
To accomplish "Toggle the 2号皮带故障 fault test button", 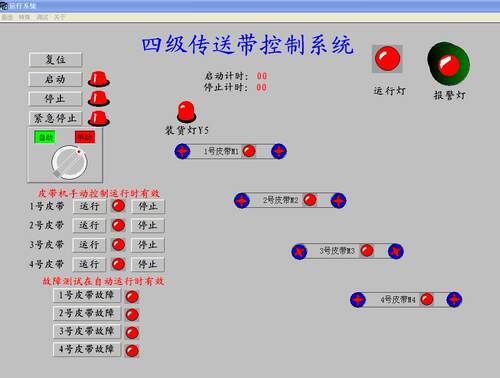I will click(87, 313).
